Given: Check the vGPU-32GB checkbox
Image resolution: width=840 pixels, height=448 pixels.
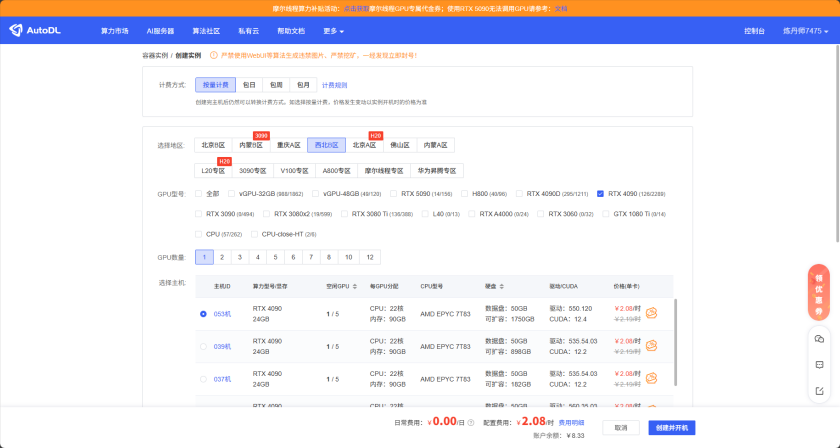Looking at the screenshot, I should [x=231, y=193].
